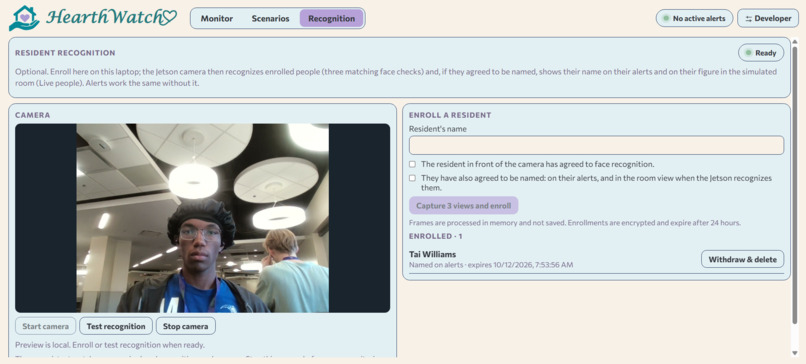Click the down arrow of the page scrollbar
806x364 pixels.
795,353
